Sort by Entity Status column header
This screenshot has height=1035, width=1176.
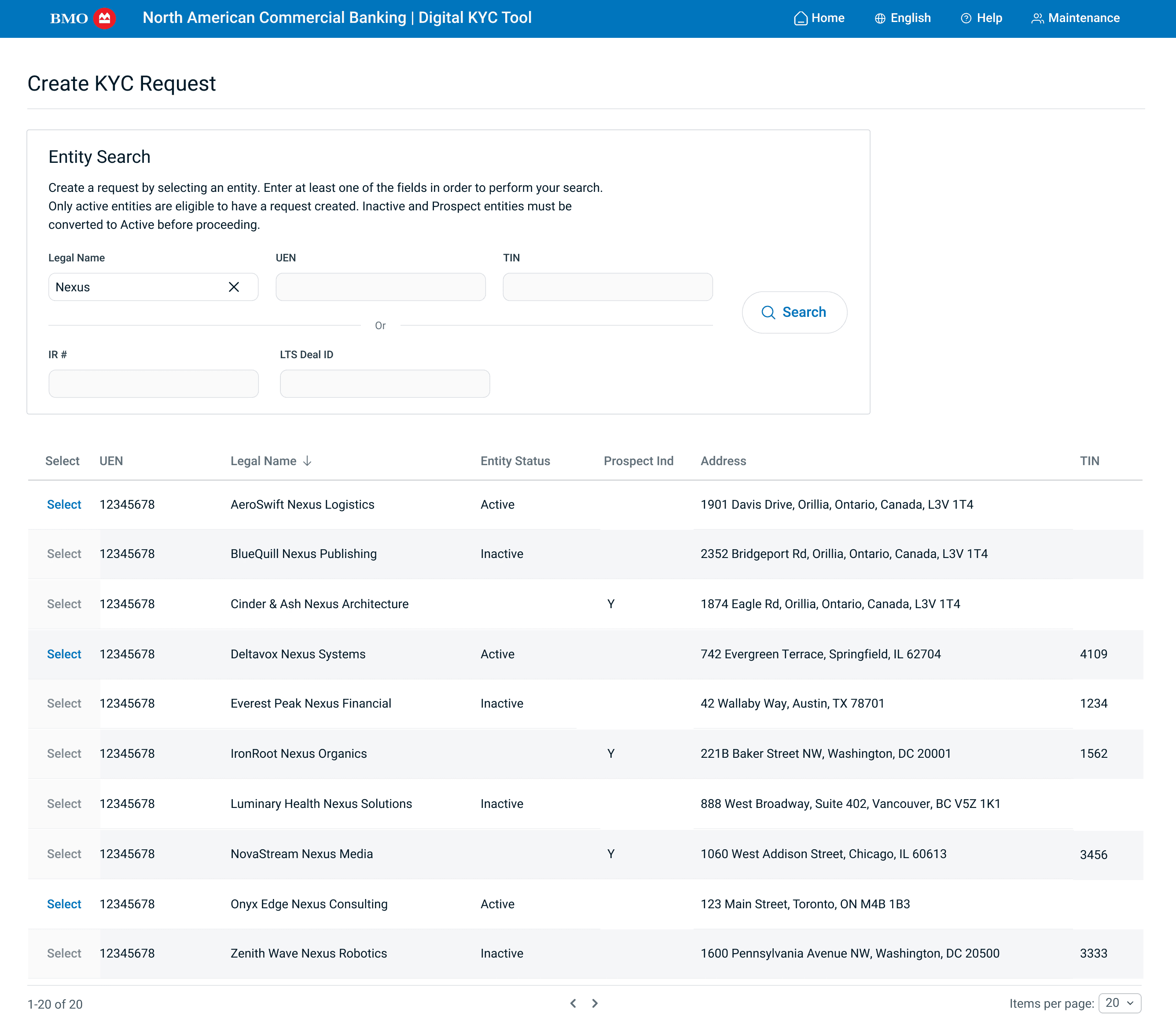point(515,461)
